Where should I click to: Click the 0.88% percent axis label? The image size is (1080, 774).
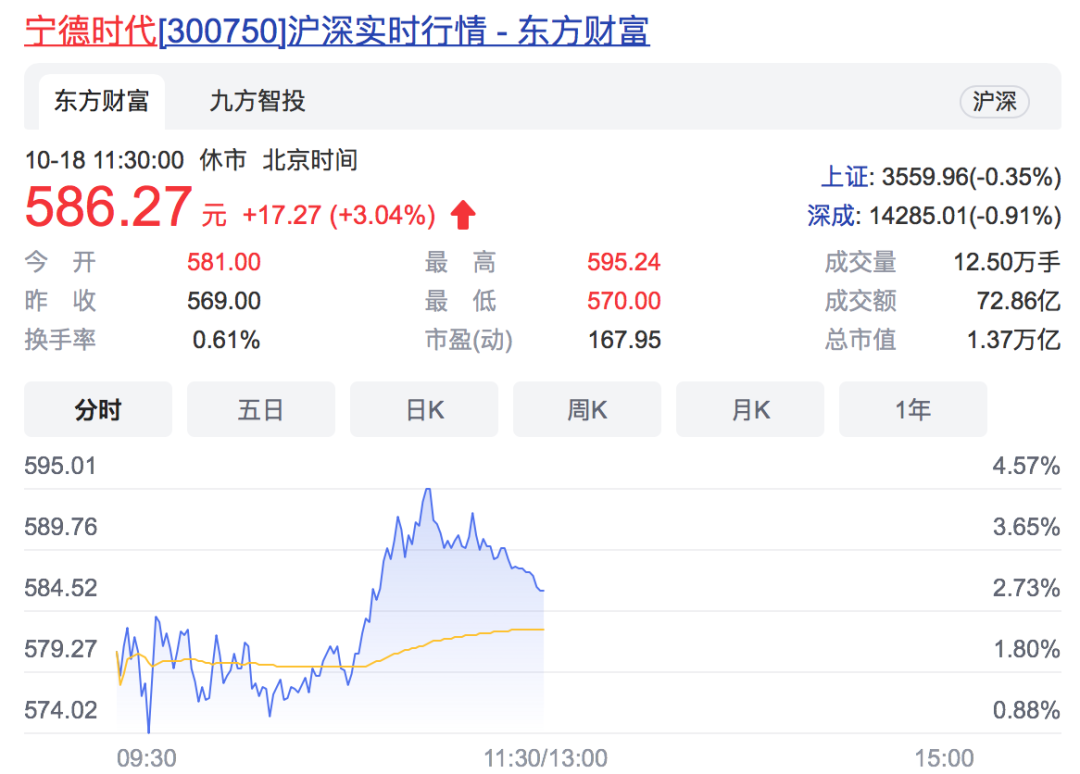click(1026, 710)
